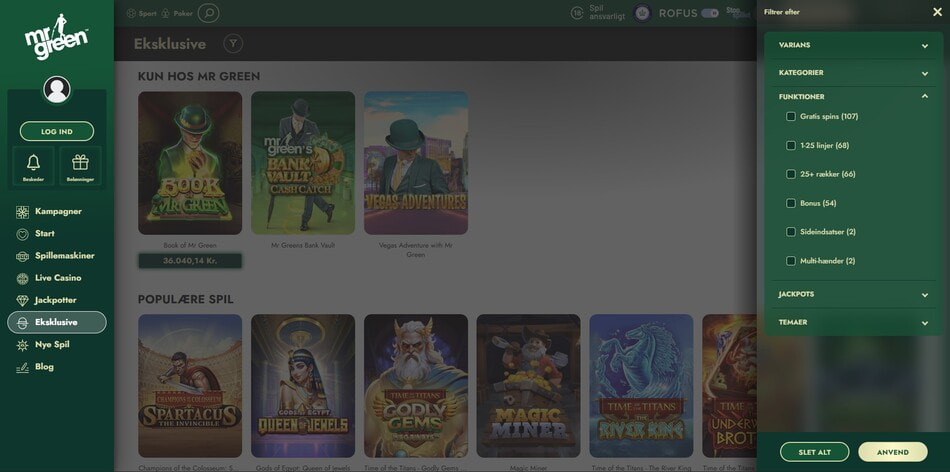Click the Blog pencil icon
Screen dimensions: 950x472
(22, 367)
